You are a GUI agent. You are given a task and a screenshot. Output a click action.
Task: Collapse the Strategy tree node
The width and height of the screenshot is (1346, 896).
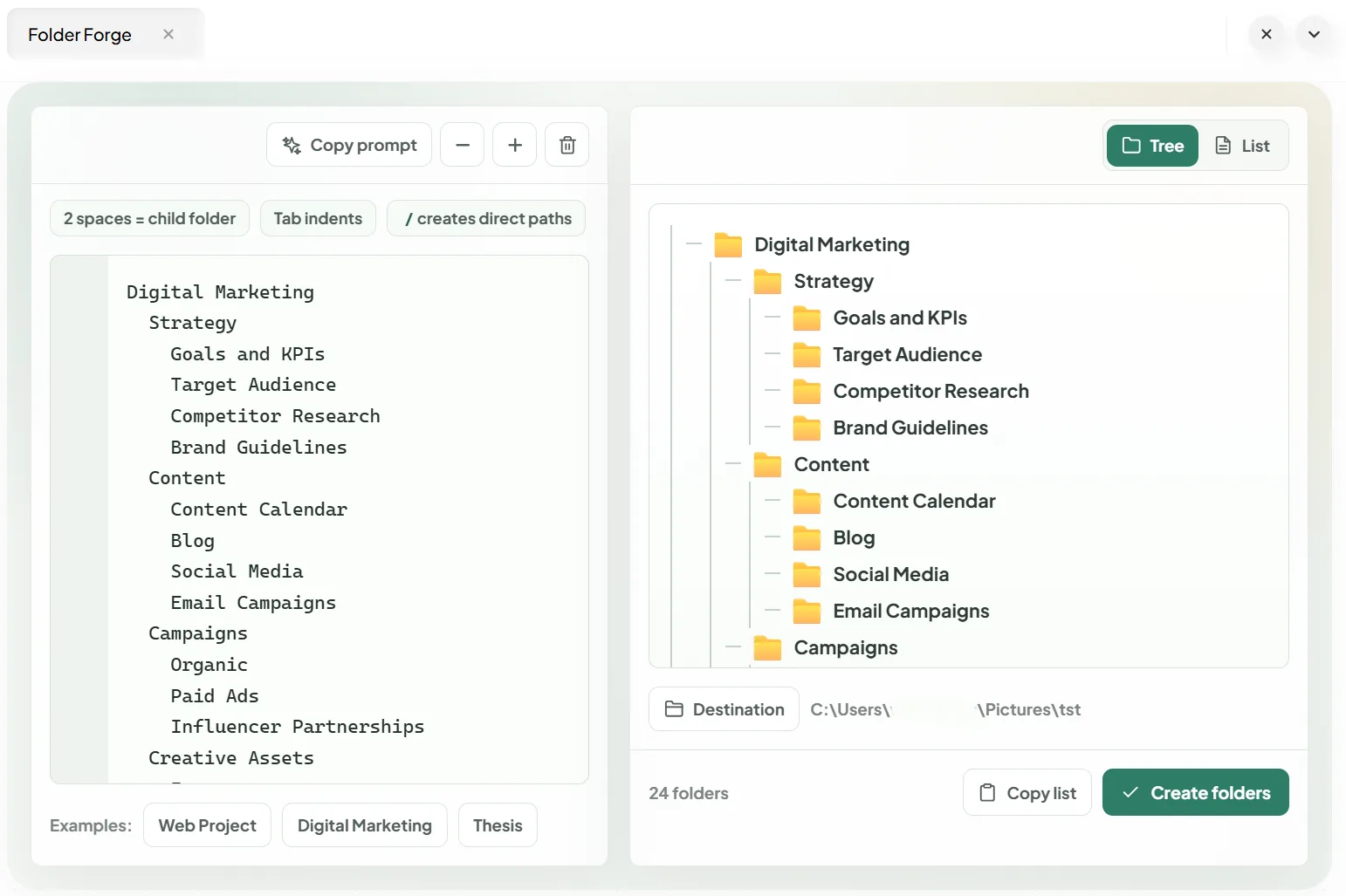click(x=733, y=282)
